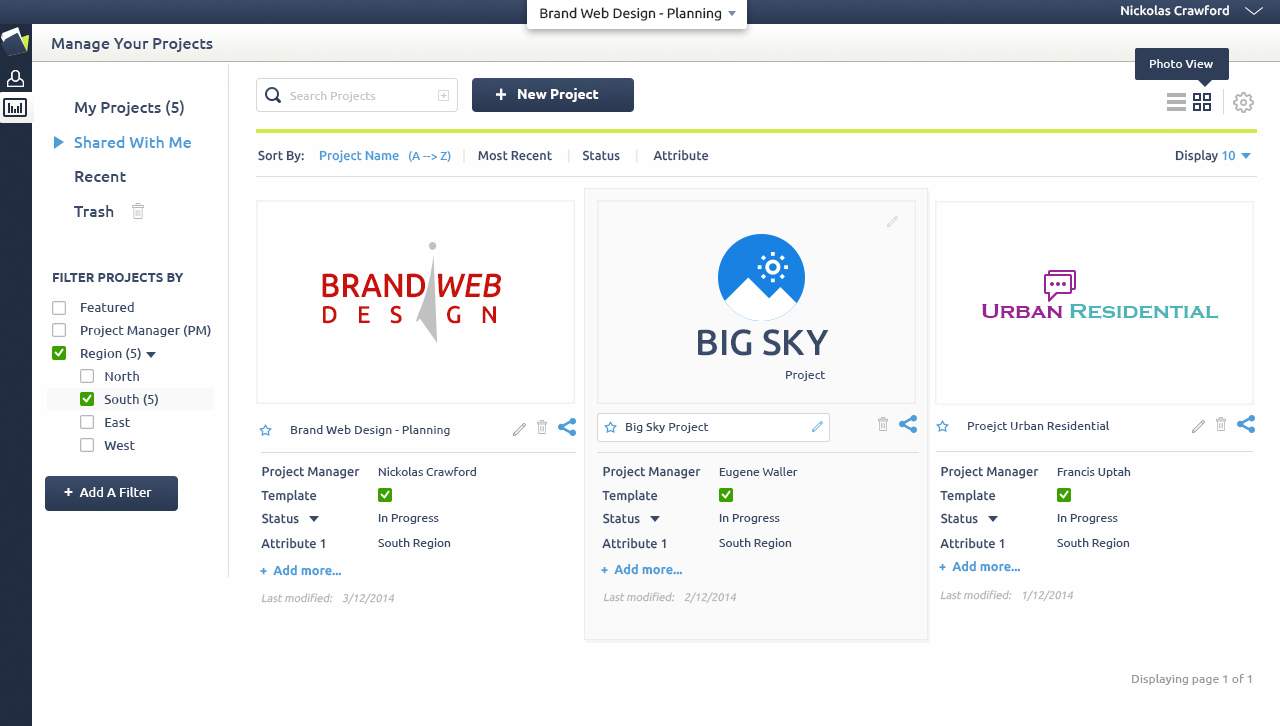Select Shared With Me in sidebar

[132, 143]
